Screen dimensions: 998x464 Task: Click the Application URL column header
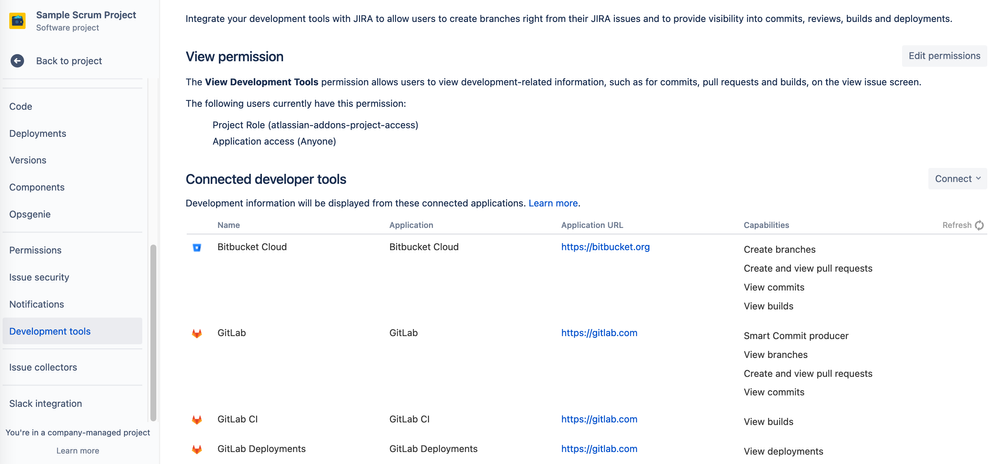[592, 225]
